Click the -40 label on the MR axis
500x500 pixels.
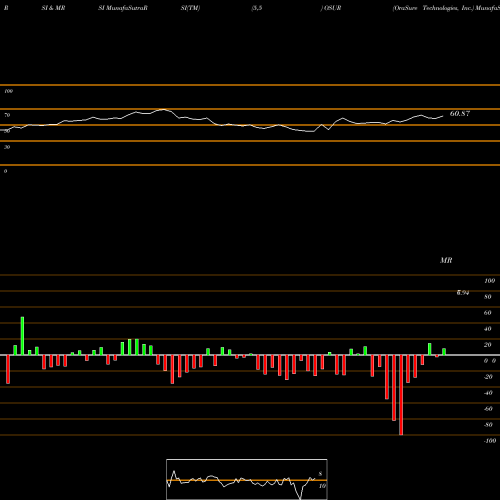click(x=488, y=393)
